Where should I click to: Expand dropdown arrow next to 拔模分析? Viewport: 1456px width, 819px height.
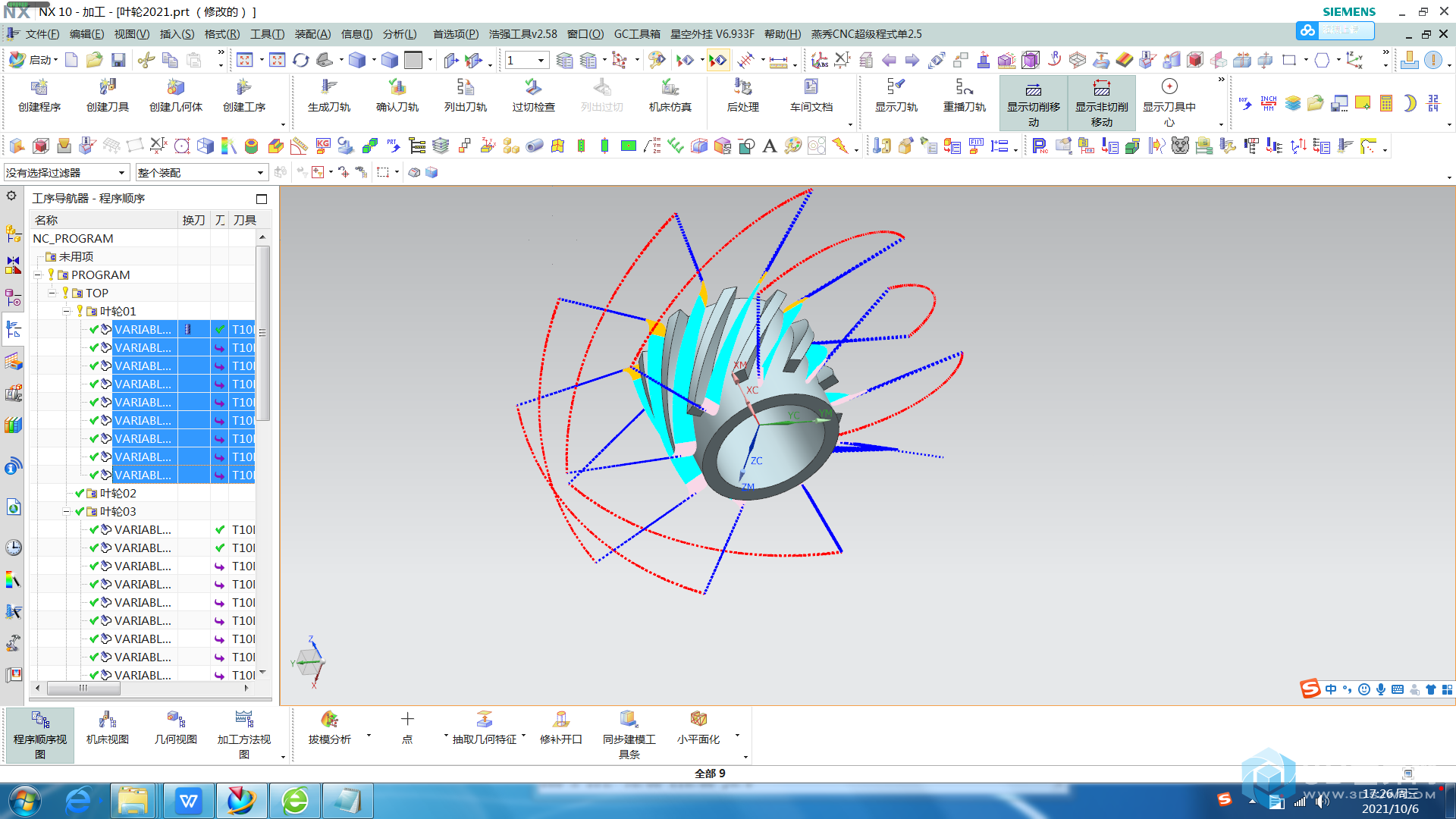[369, 735]
